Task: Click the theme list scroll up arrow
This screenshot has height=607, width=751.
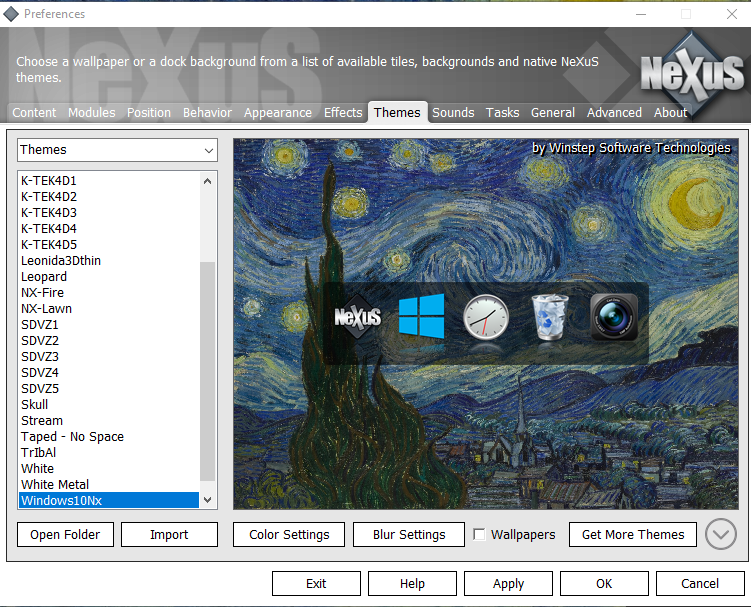Action: pyautogui.click(x=208, y=181)
